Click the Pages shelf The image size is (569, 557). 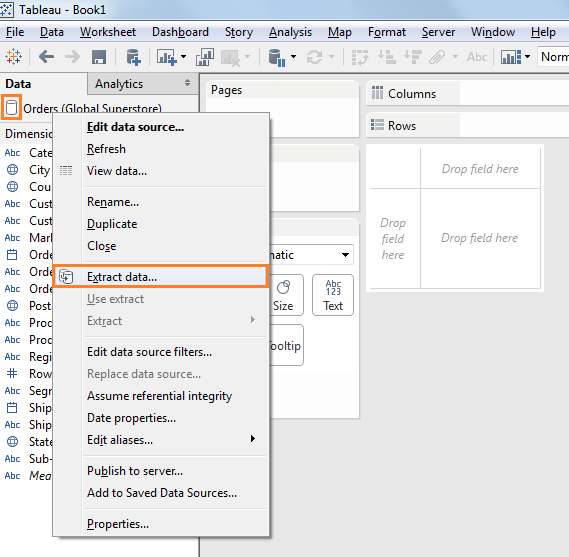pos(283,109)
